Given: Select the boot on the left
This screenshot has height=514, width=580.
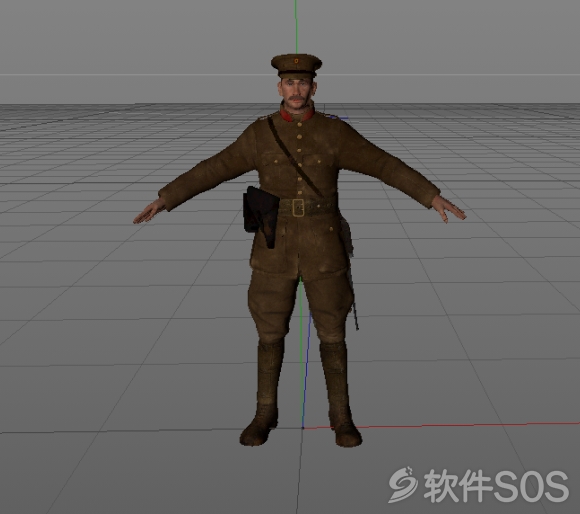Looking at the screenshot, I should 262,393.
